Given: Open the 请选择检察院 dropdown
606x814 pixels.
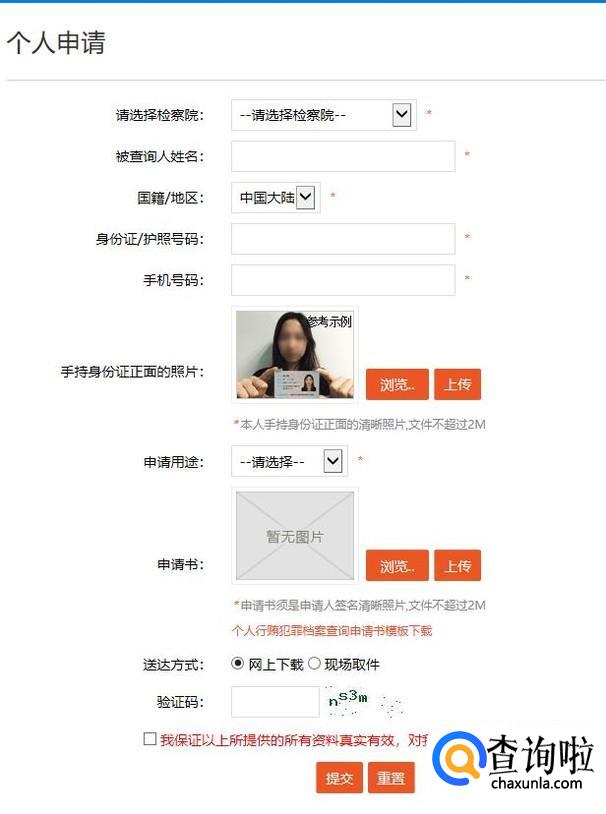Looking at the screenshot, I should (x=324, y=115).
